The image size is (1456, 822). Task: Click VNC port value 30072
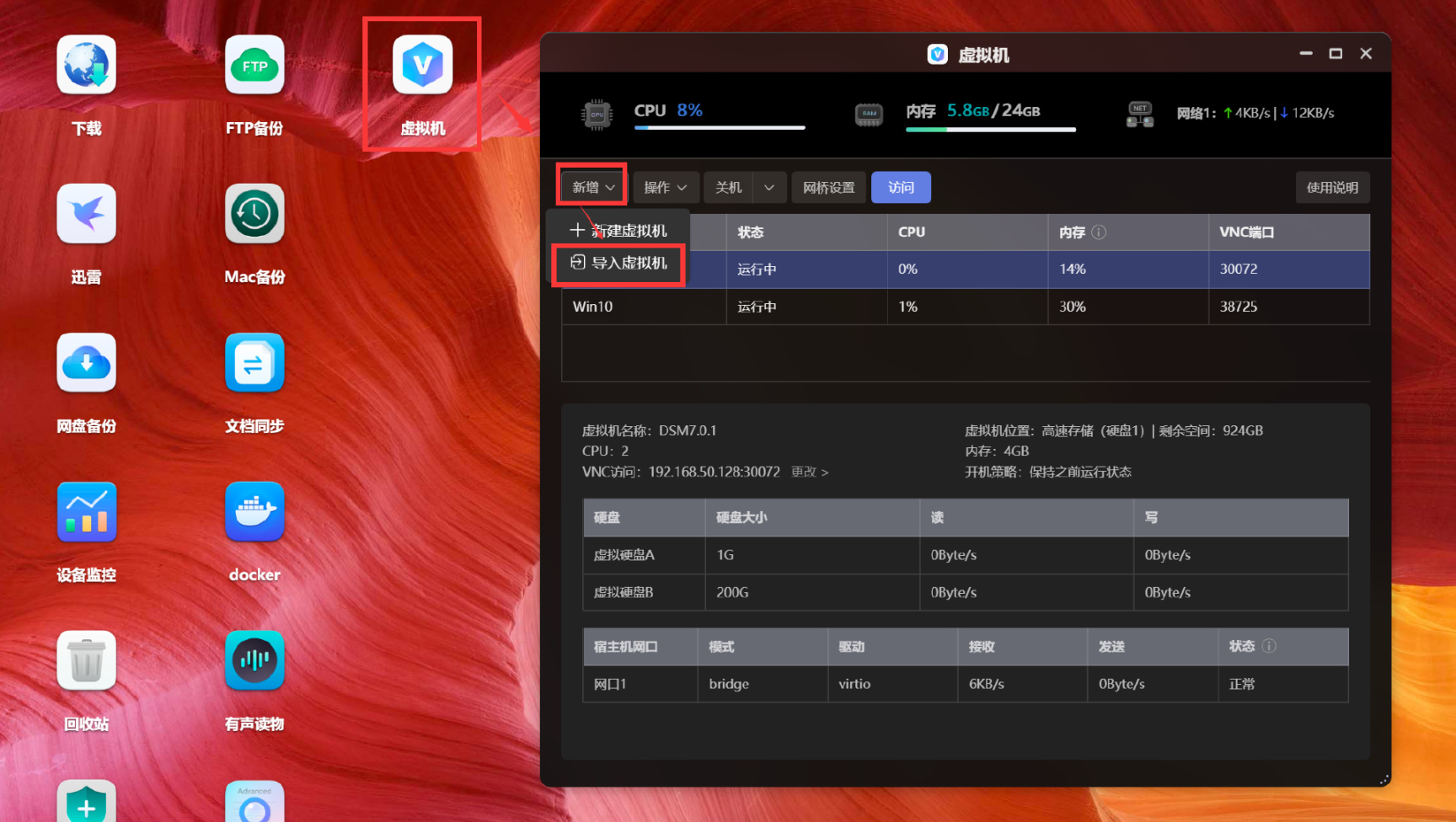(1239, 270)
